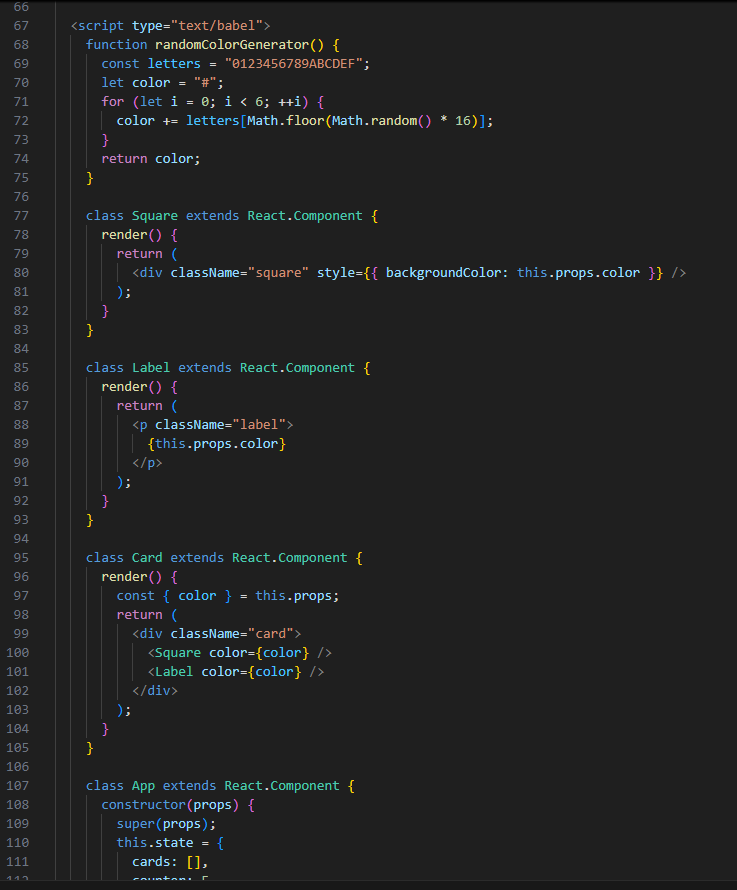
Task: Select line number 85 in the gutter
Action: [x=21, y=368]
